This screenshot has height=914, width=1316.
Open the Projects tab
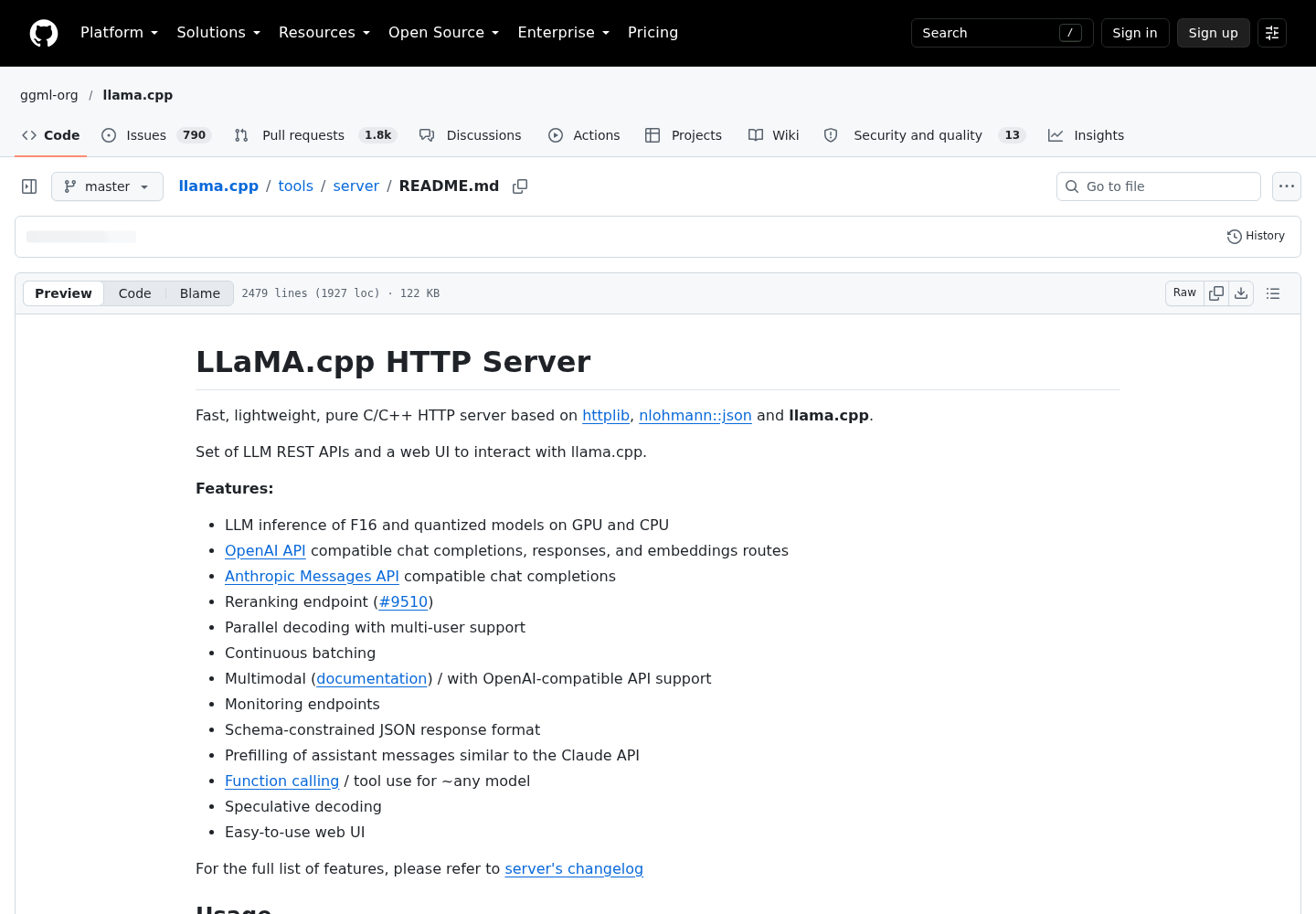pos(684,135)
